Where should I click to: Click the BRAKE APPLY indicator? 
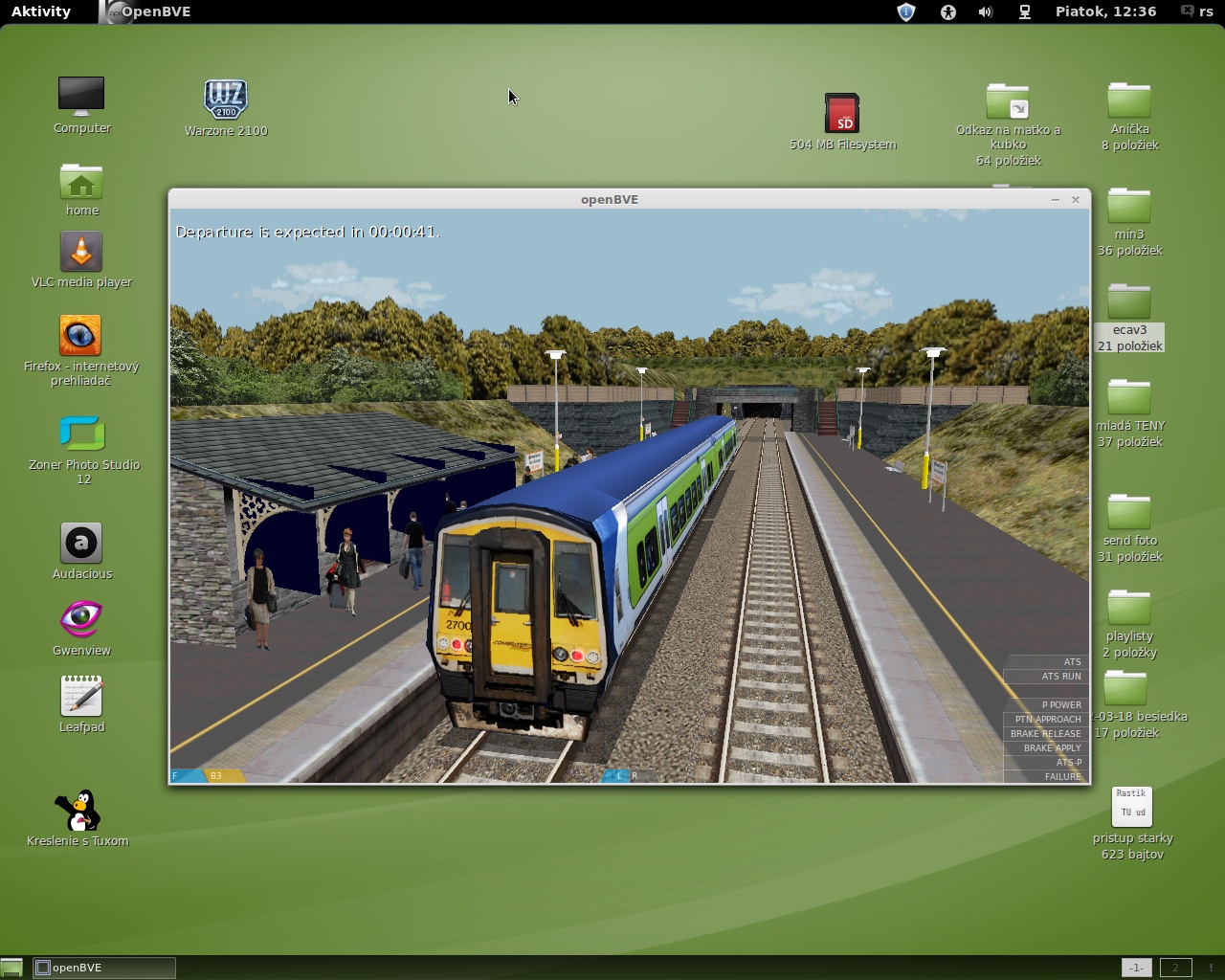(1046, 747)
